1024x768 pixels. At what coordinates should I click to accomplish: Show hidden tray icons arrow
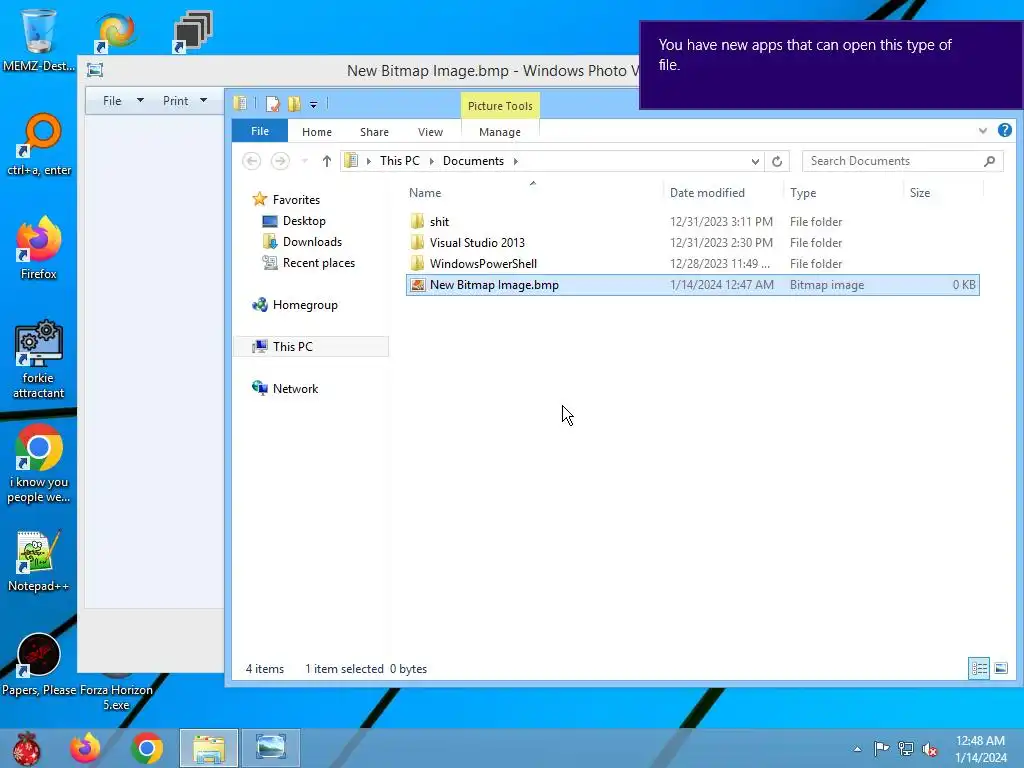click(x=857, y=749)
